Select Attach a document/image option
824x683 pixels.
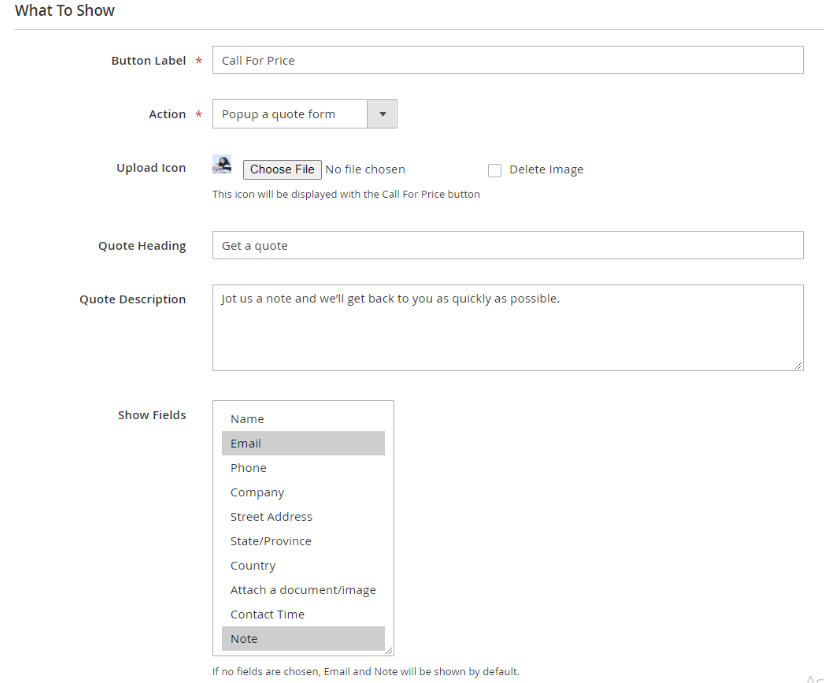pyautogui.click(x=302, y=590)
